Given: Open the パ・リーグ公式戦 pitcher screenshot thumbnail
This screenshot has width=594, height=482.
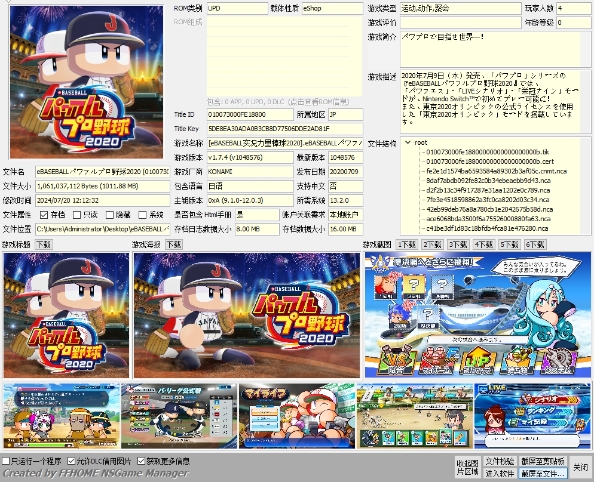Looking at the screenshot, I should 179,416.
